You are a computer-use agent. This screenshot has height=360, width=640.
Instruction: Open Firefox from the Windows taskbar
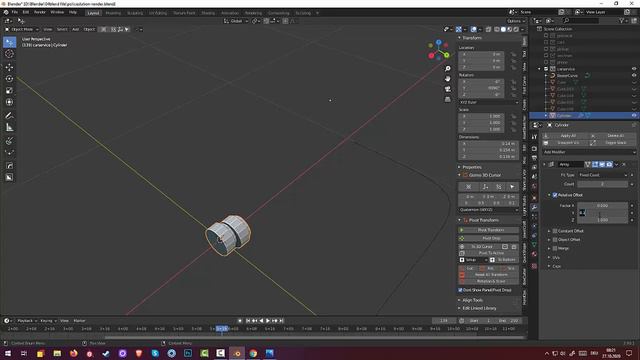[73, 353]
